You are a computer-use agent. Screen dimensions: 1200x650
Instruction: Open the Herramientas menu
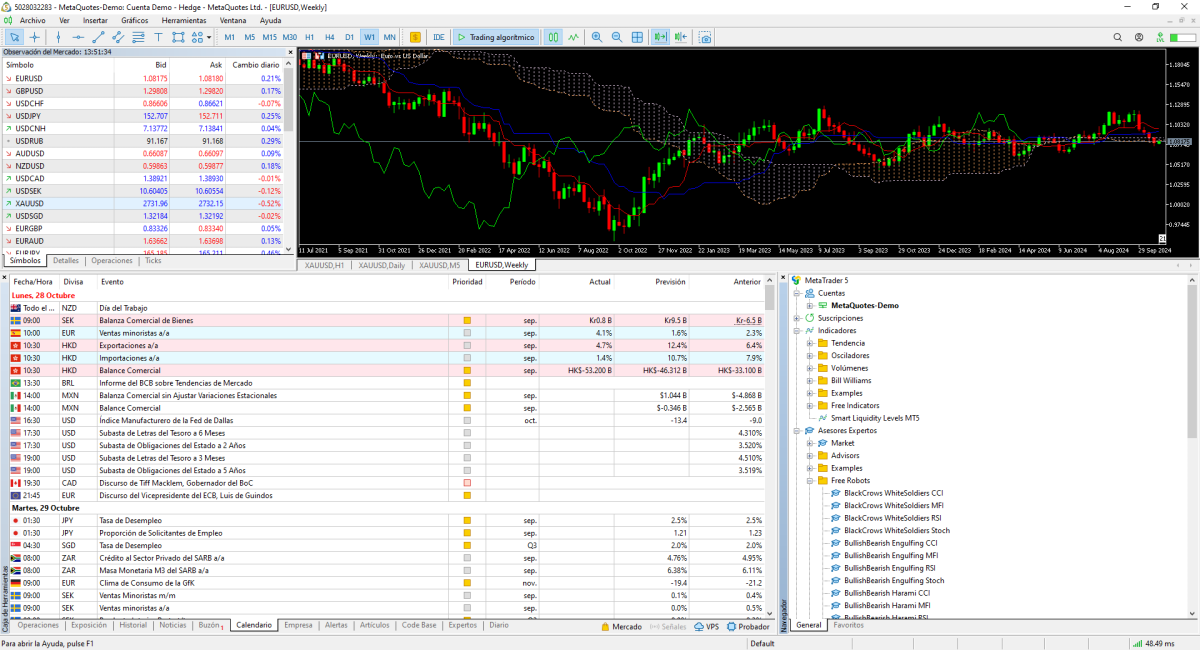click(184, 20)
